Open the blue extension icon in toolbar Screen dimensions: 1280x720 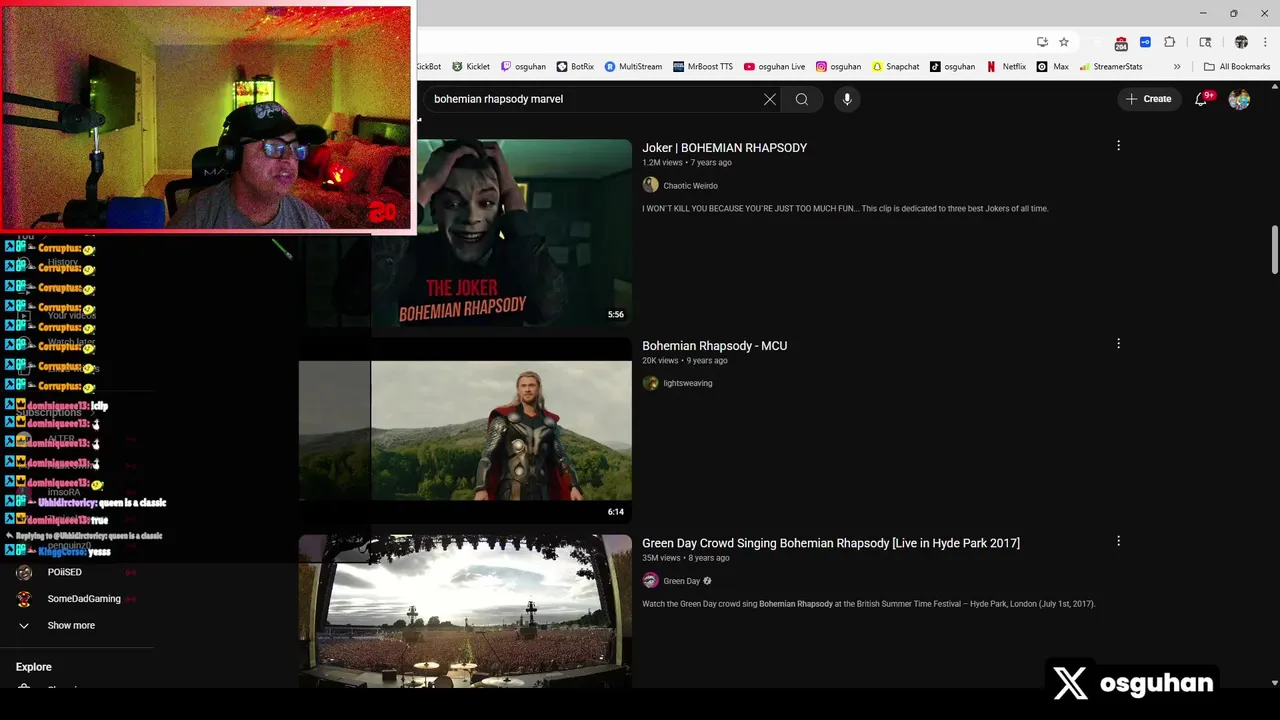point(1145,42)
